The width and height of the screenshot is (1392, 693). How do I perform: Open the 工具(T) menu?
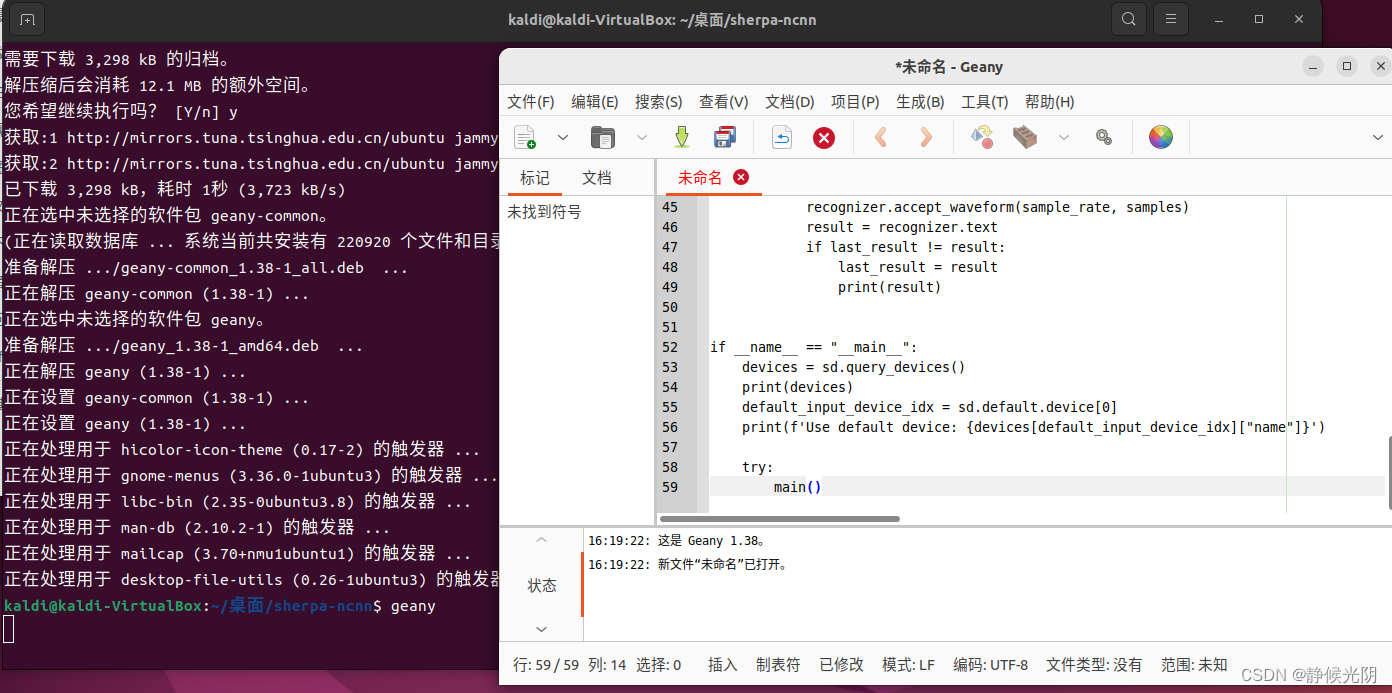985,102
